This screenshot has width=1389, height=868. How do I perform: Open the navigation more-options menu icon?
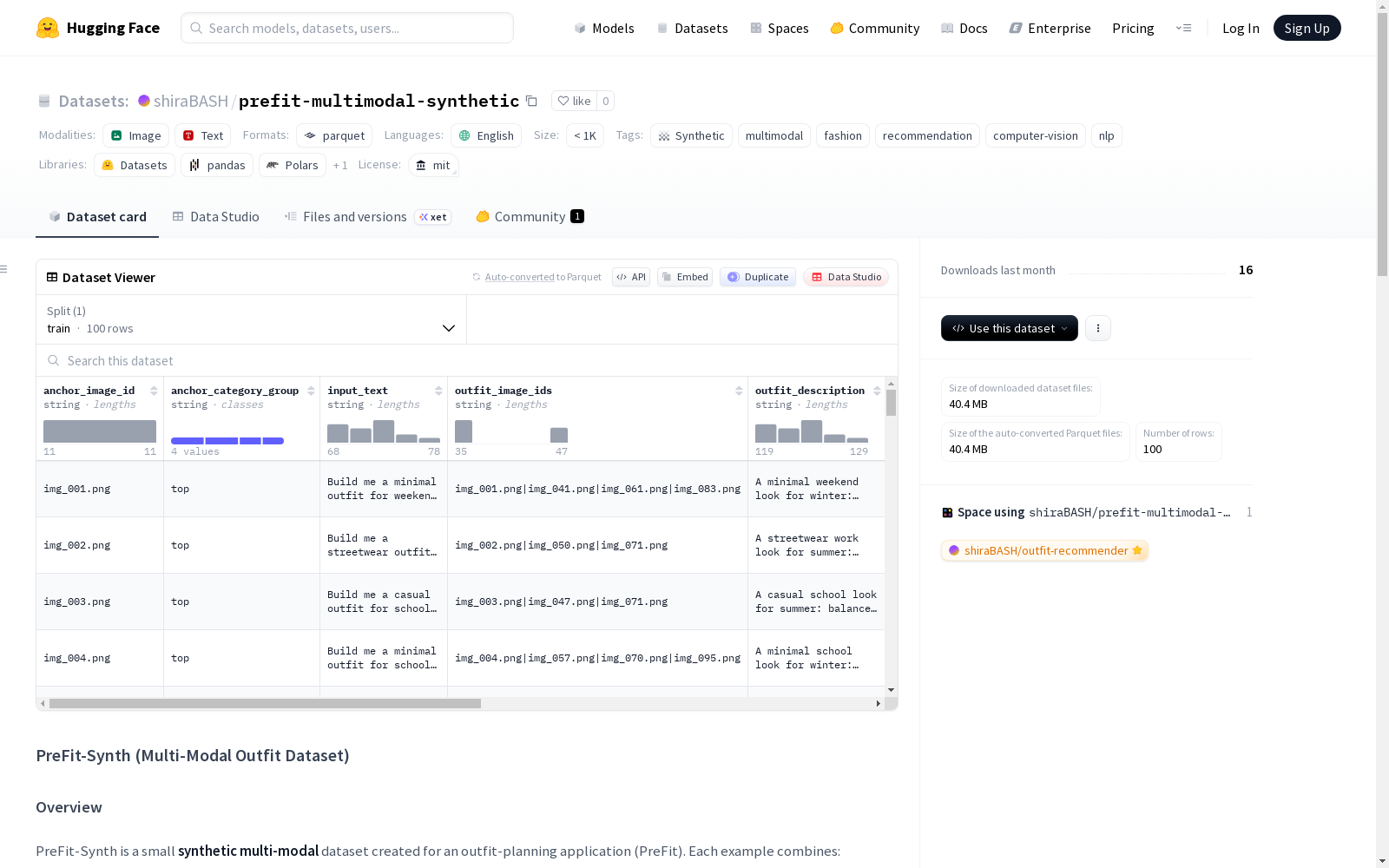click(1183, 28)
